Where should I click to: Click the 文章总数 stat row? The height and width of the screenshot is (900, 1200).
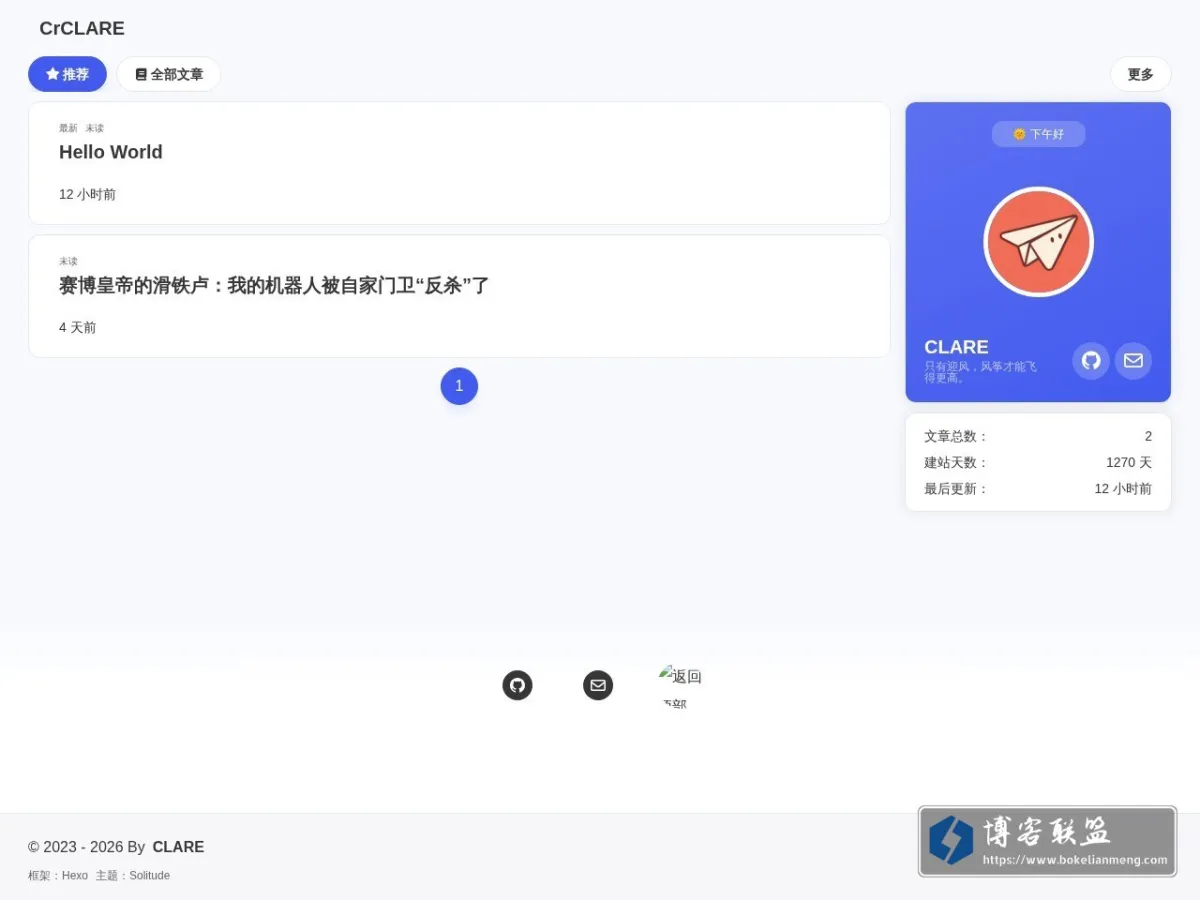point(1038,436)
